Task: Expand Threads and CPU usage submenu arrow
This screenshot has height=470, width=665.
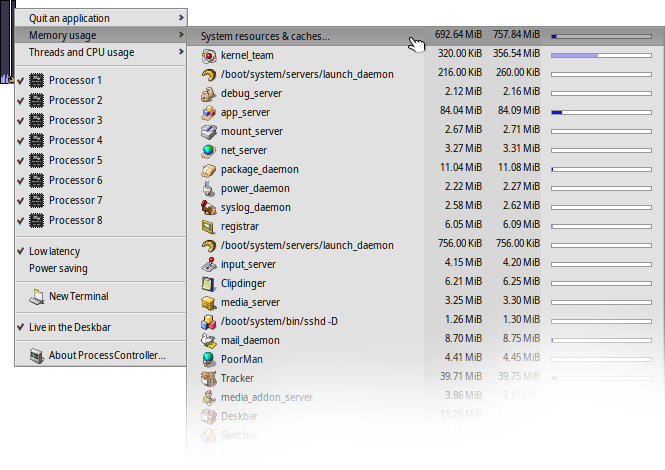Action: (181, 52)
